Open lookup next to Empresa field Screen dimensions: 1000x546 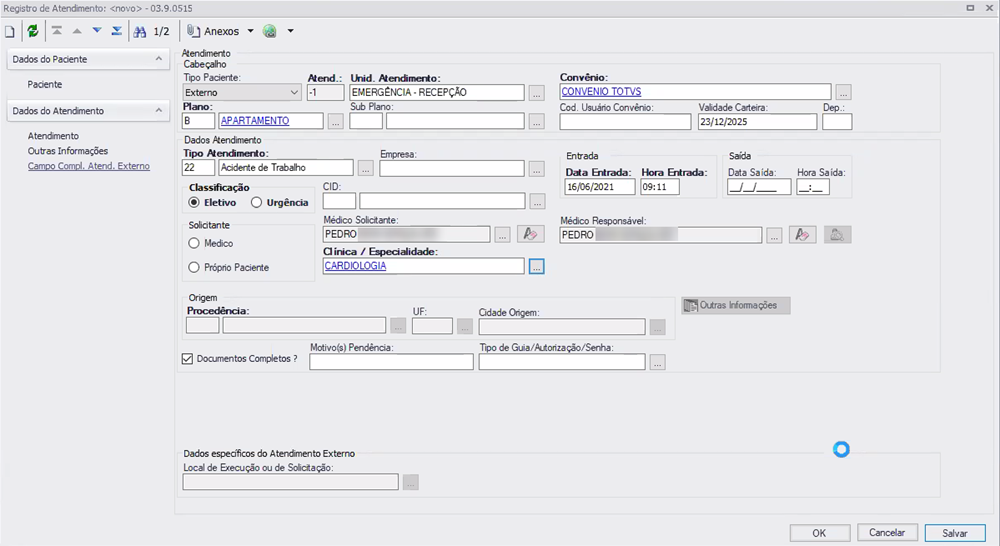click(x=537, y=169)
